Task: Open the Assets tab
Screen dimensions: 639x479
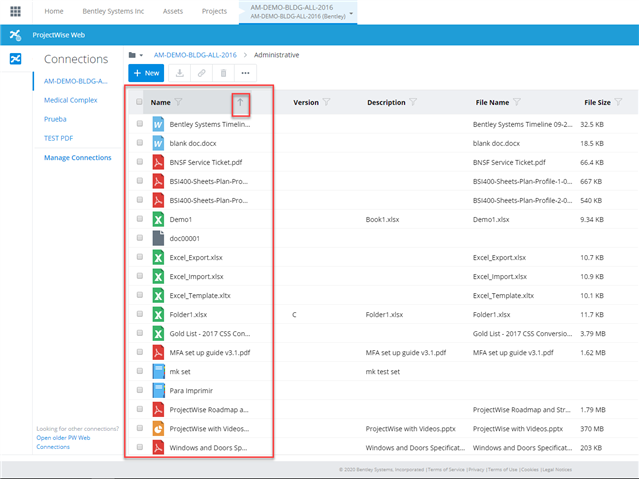Action: (x=173, y=11)
